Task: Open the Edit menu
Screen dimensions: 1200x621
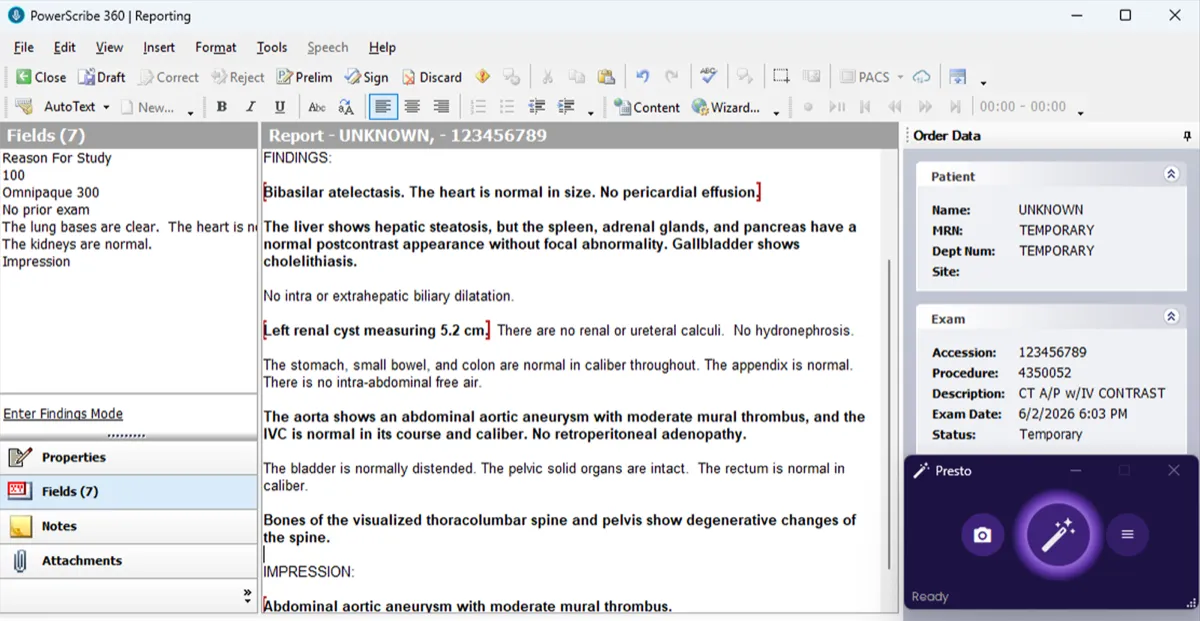Action: 65,47
